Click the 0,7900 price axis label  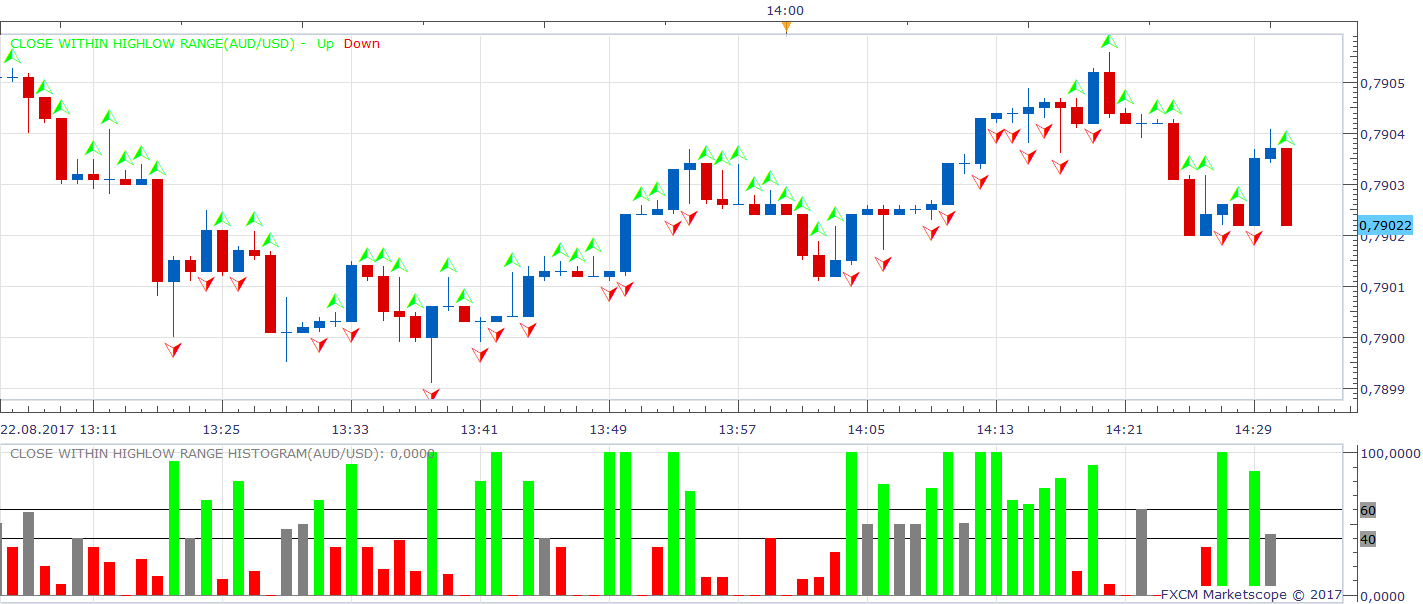[1380, 340]
